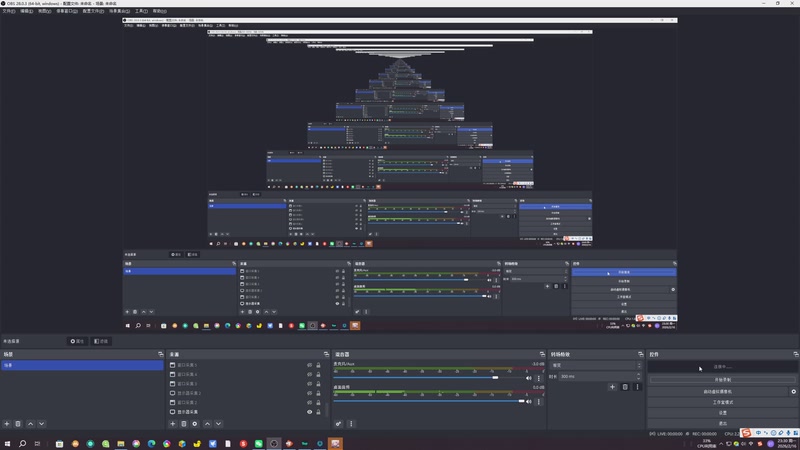800x450 pixels.
Task: Enable 工作室模式 Studio Mode button
Action: point(722,402)
